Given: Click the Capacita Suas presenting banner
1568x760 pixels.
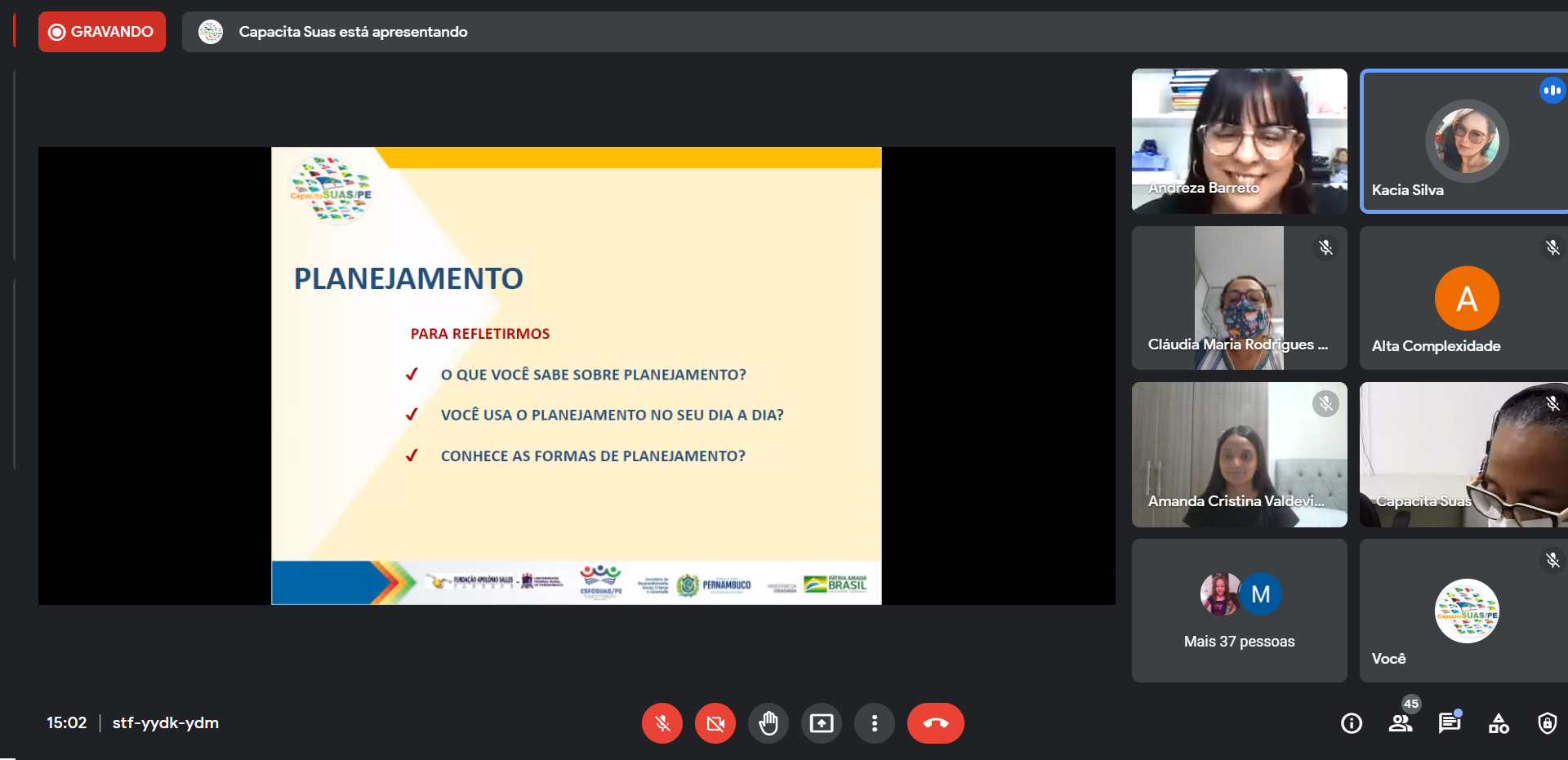Looking at the screenshot, I should pyautogui.click(x=353, y=32).
